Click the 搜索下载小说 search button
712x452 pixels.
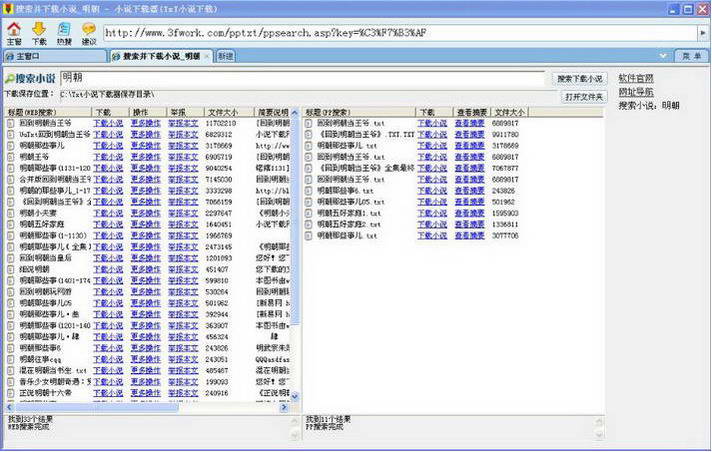pos(580,79)
